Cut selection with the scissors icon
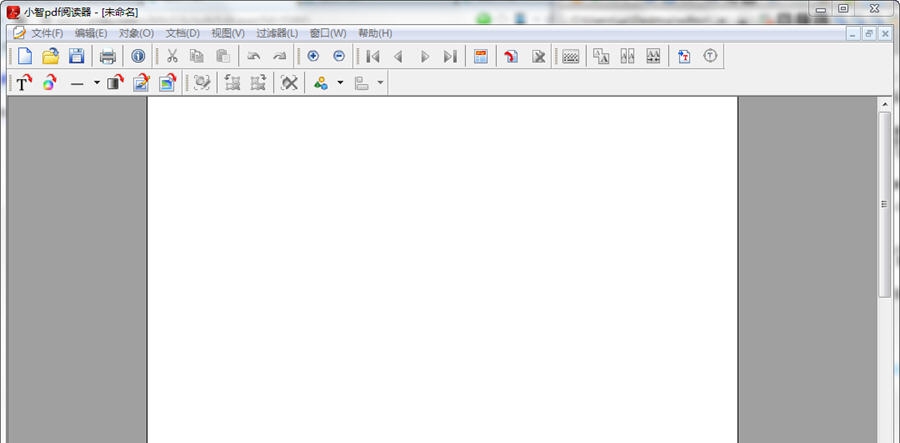 [172, 56]
